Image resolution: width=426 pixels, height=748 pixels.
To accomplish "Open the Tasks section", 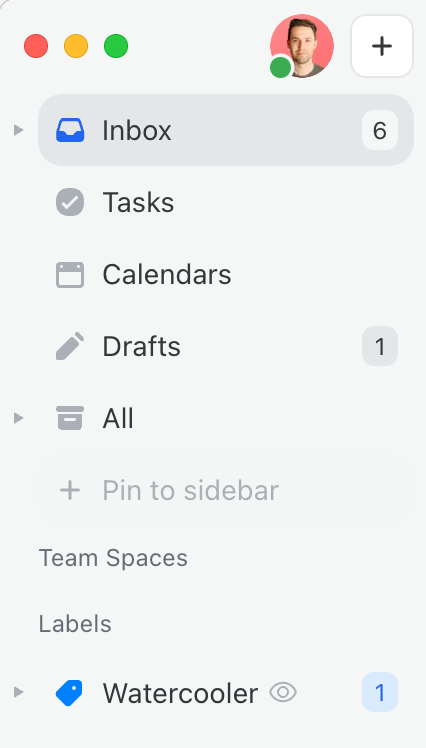I will point(226,202).
